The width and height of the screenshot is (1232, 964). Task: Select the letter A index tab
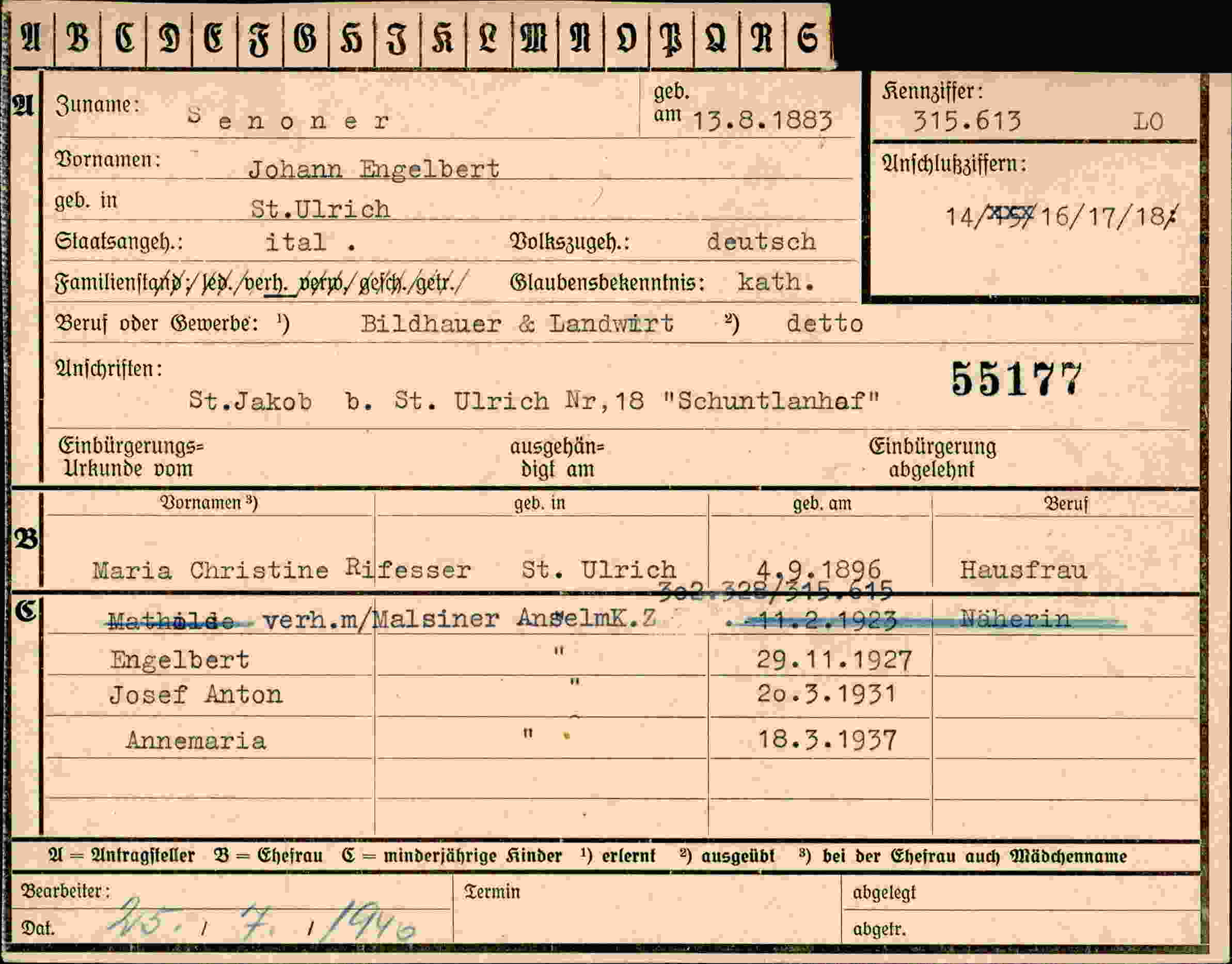click(x=31, y=38)
